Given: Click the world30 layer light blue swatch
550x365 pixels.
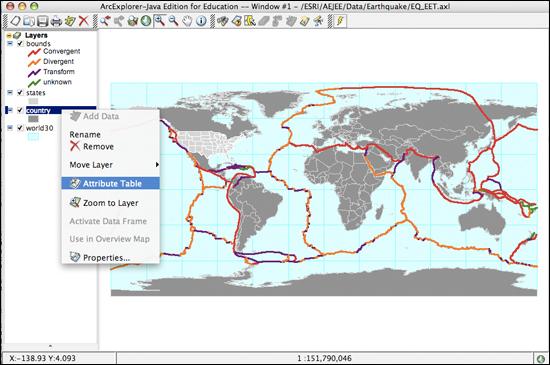Looking at the screenshot, I should tap(33, 137).
